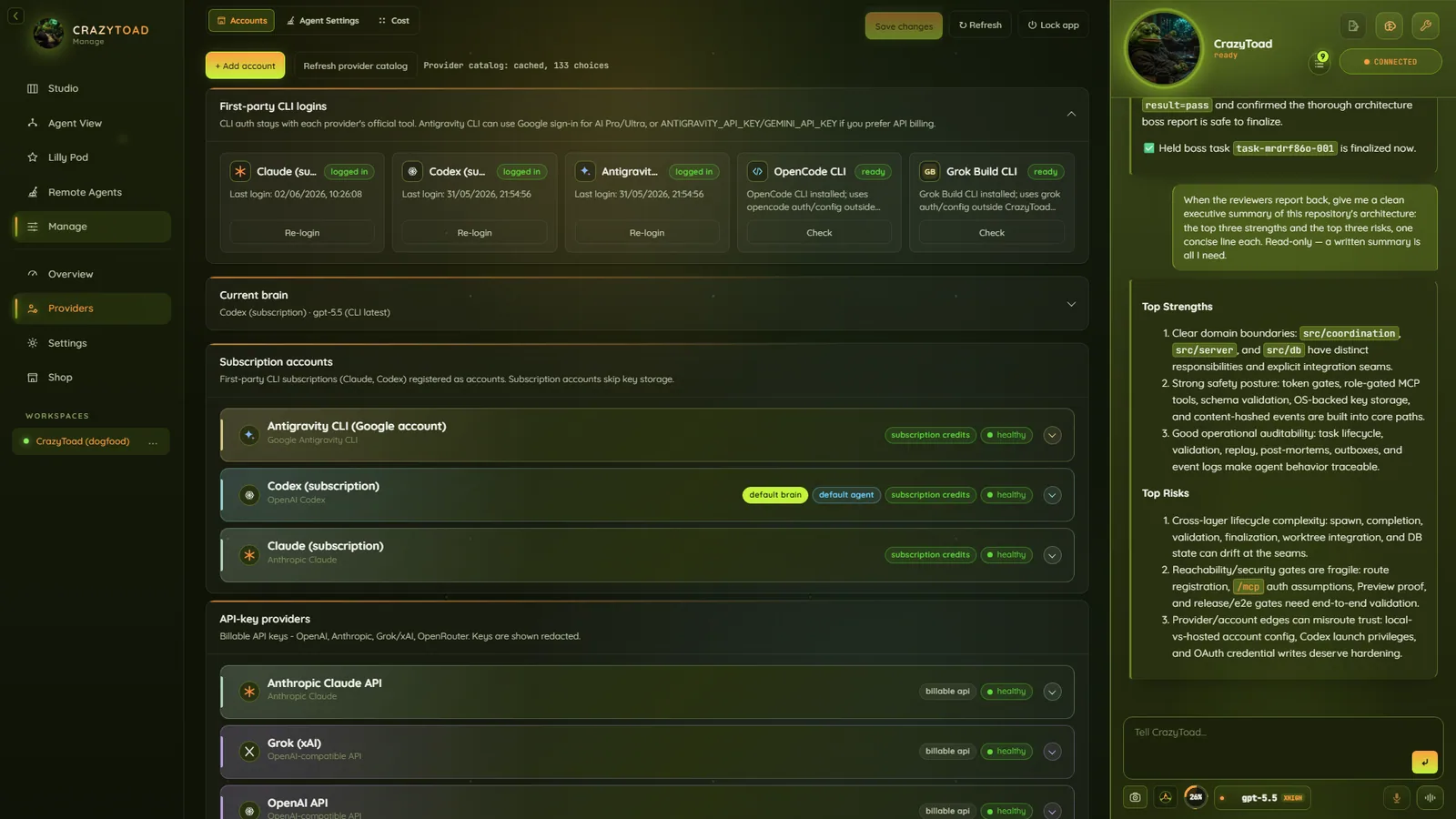Click Re-login under Codex card

click(474, 233)
